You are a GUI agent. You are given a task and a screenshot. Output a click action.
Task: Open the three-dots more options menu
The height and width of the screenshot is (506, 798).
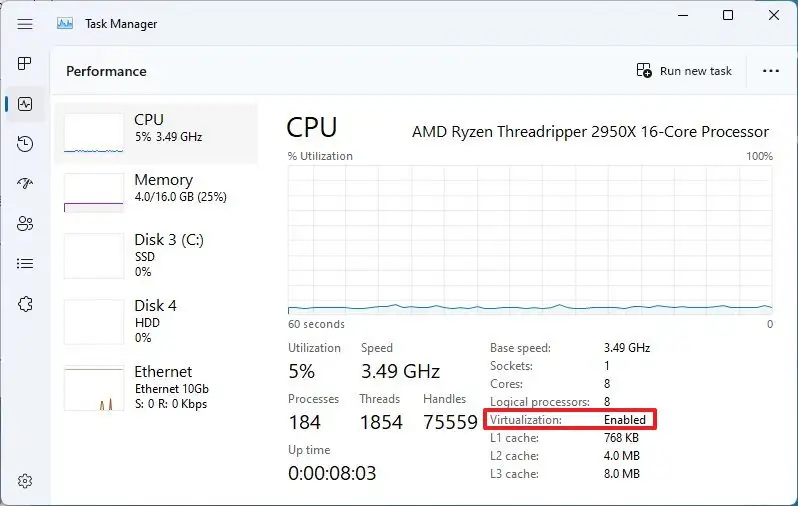pos(771,71)
